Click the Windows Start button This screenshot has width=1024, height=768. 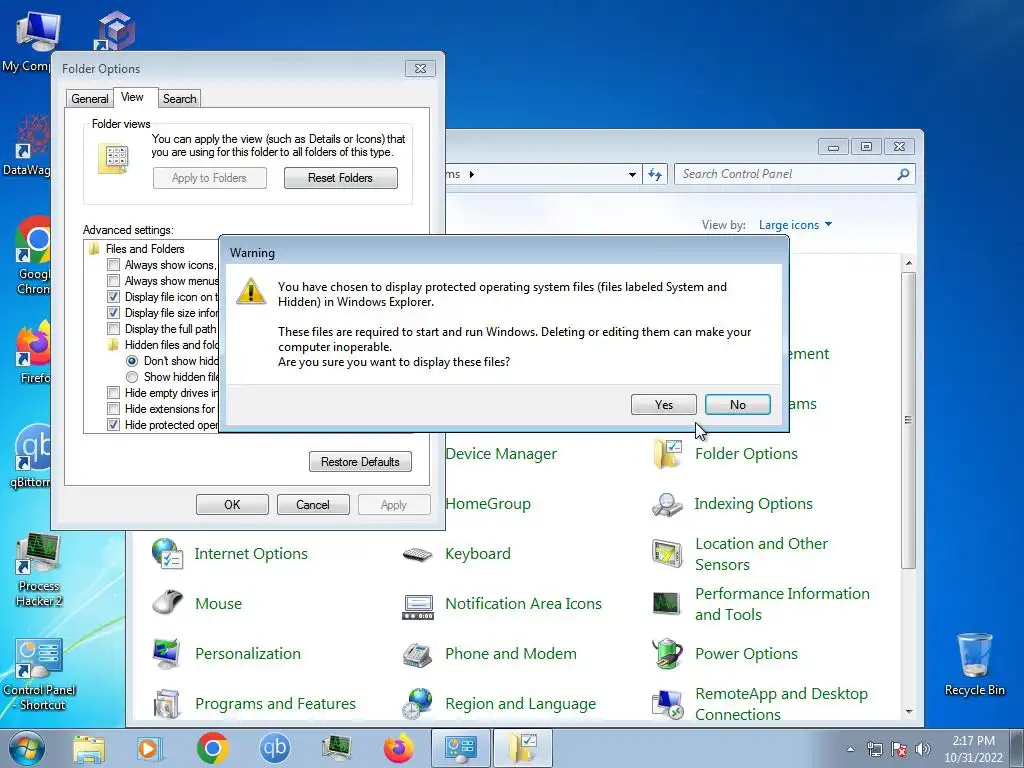[x=26, y=748]
